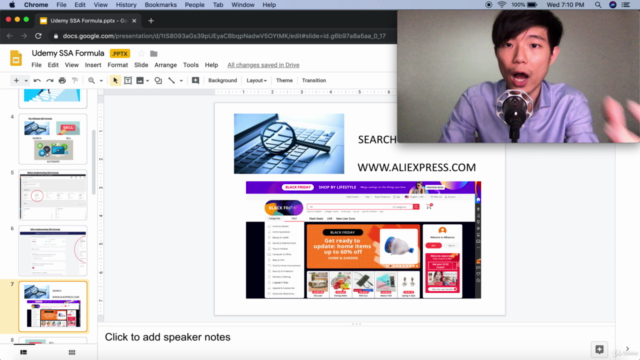Open the move to folder icon
The width and height of the screenshot is (640, 360).
(154, 53)
